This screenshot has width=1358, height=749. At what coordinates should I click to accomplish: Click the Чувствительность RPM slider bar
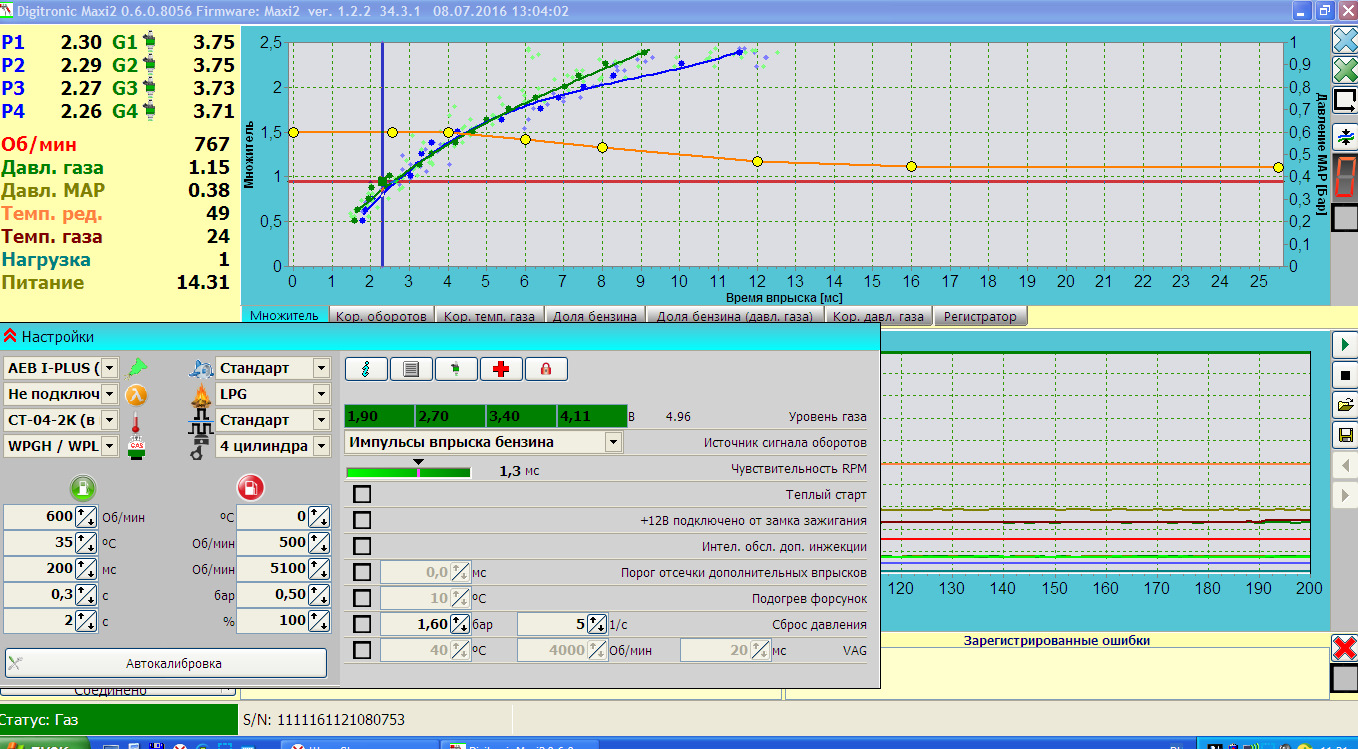coord(408,472)
